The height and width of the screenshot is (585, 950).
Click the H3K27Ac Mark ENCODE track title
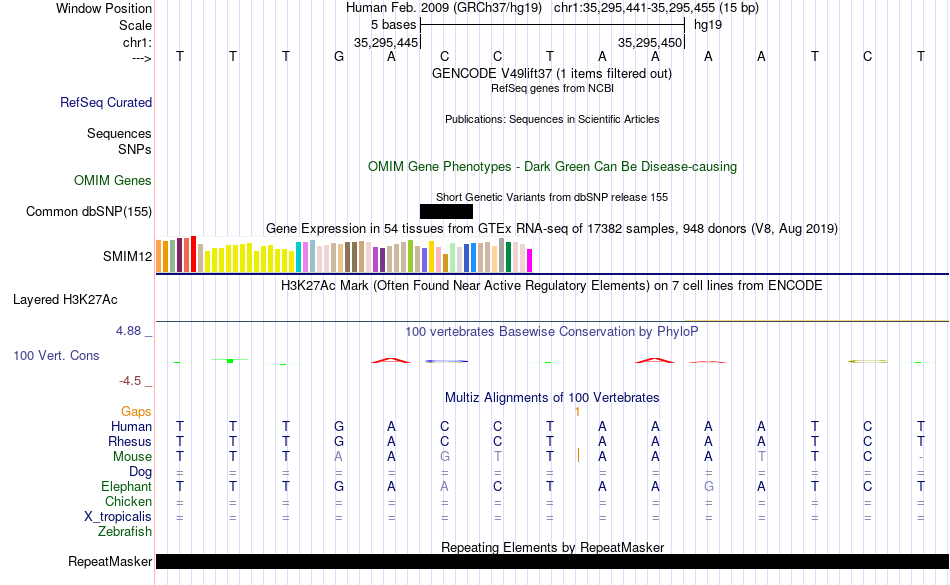pyautogui.click(x=551, y=285)
